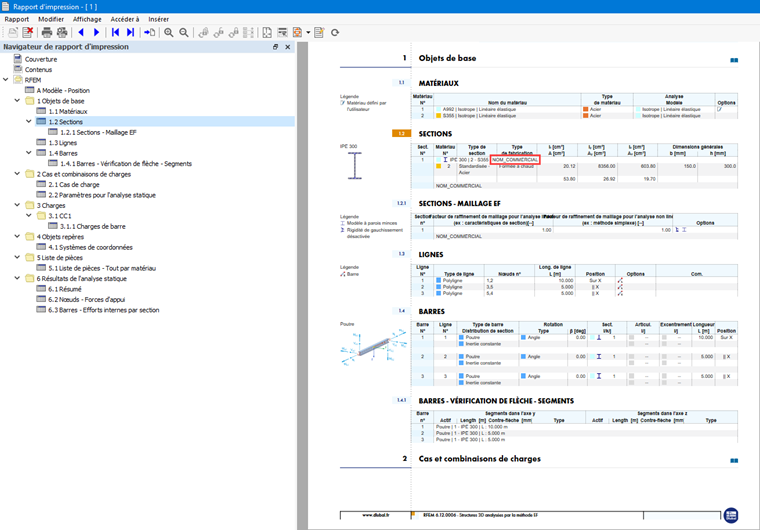Go to next page with right arrow
760x530 pixels.
pos(96,32)
